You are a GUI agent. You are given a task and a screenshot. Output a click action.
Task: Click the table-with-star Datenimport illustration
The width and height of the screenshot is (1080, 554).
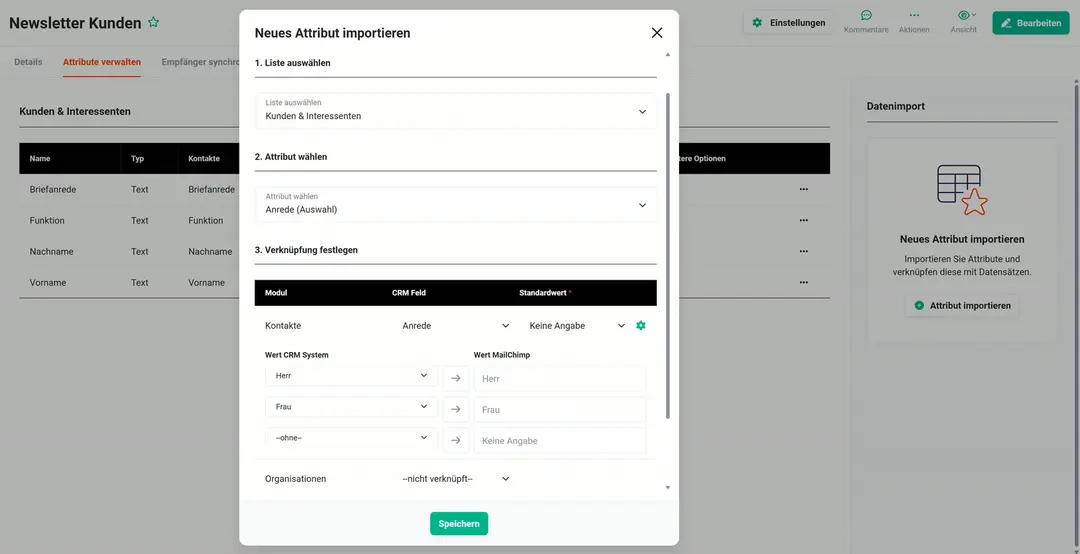[x=962, y=189]
